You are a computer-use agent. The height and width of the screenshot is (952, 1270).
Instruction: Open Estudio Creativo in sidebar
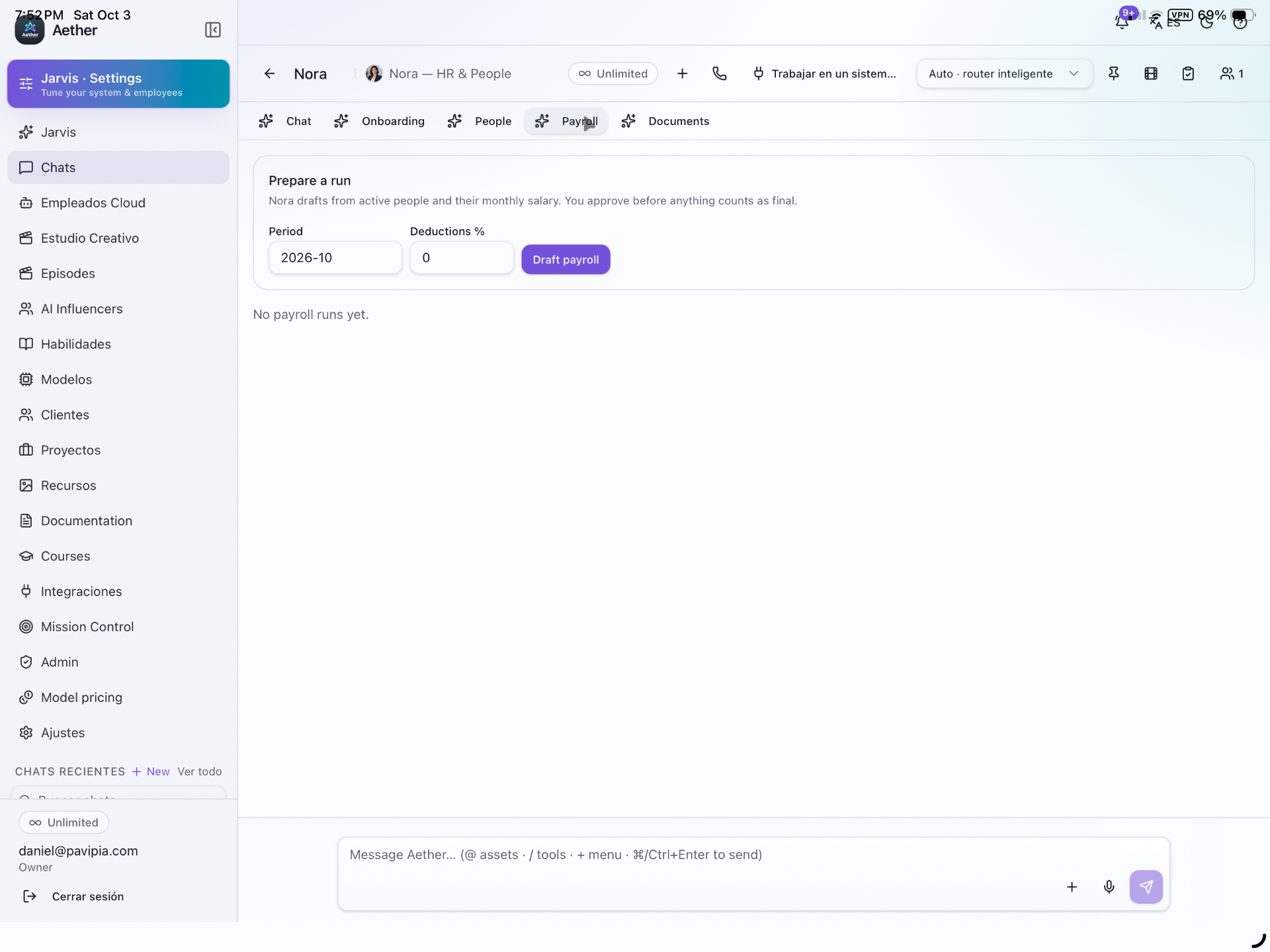tap(118, 238)
